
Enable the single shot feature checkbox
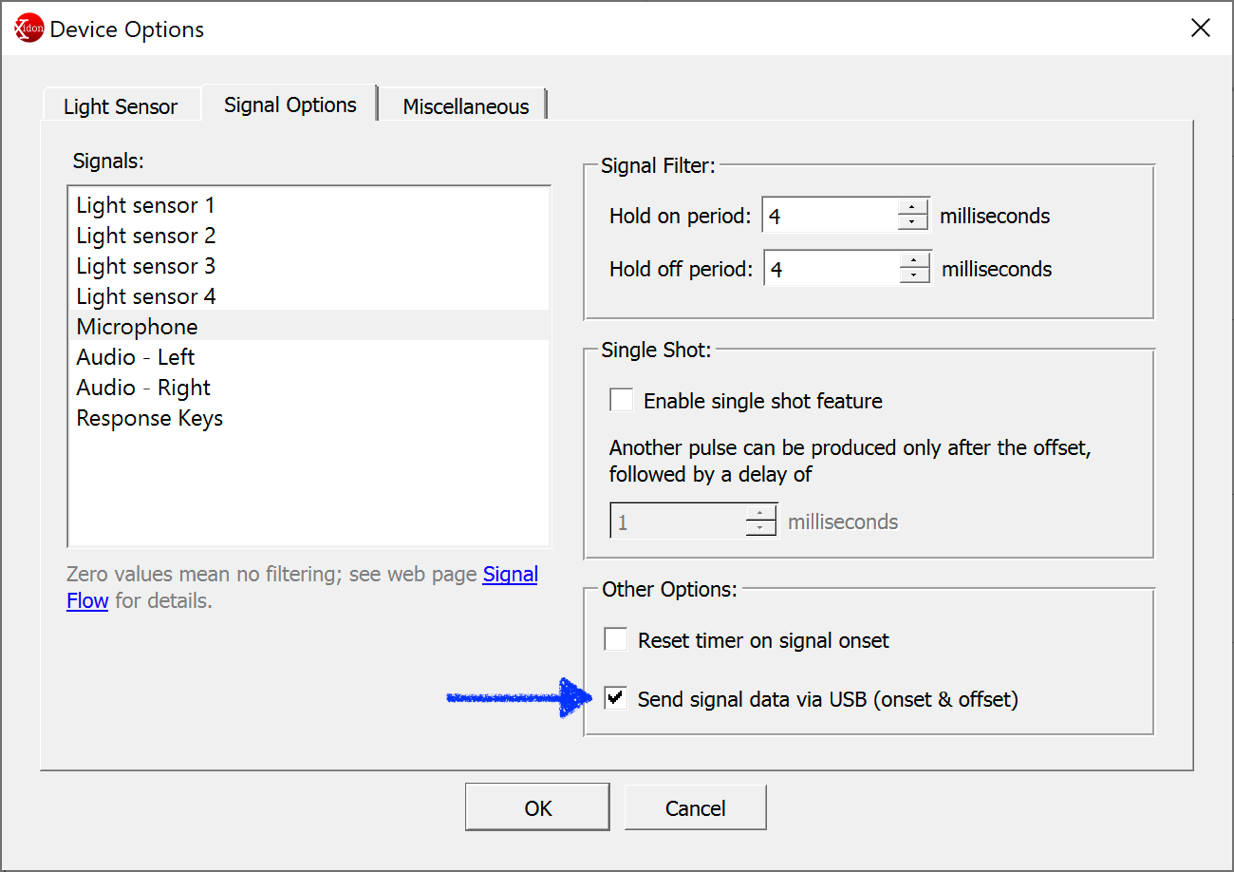(622, 401)
